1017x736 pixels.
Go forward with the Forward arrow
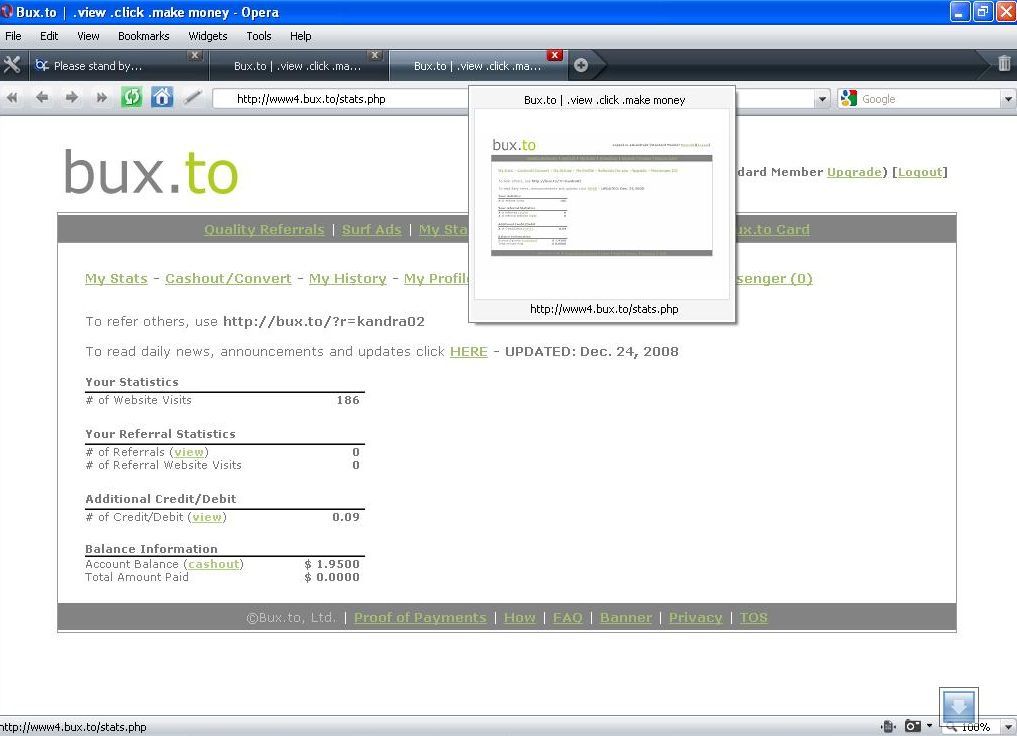(x=71, y=98)
